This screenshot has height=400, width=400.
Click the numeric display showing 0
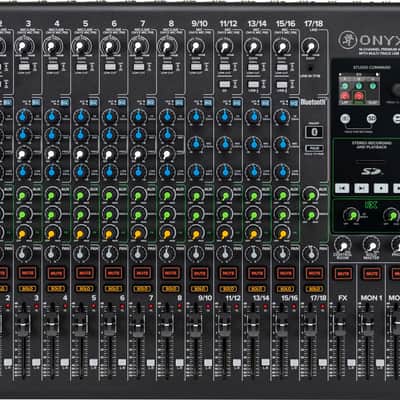314,132
